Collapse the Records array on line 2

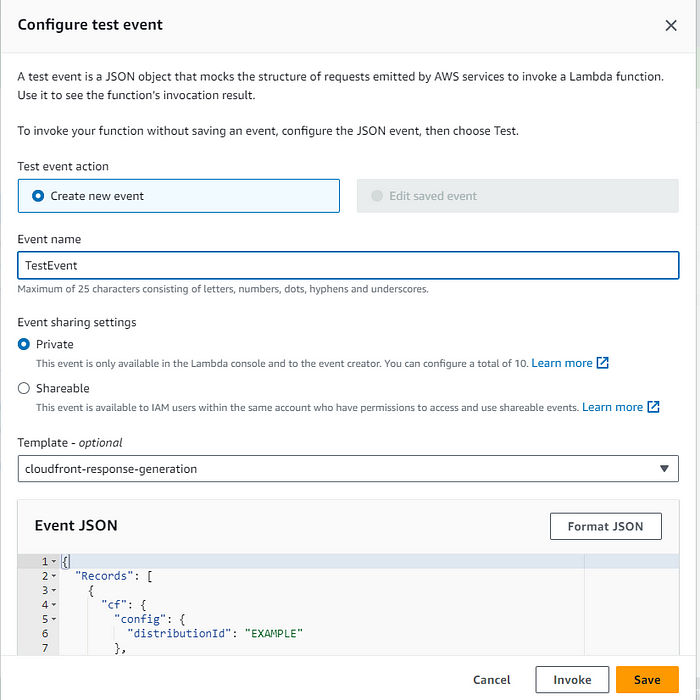[x=54, y=576]
